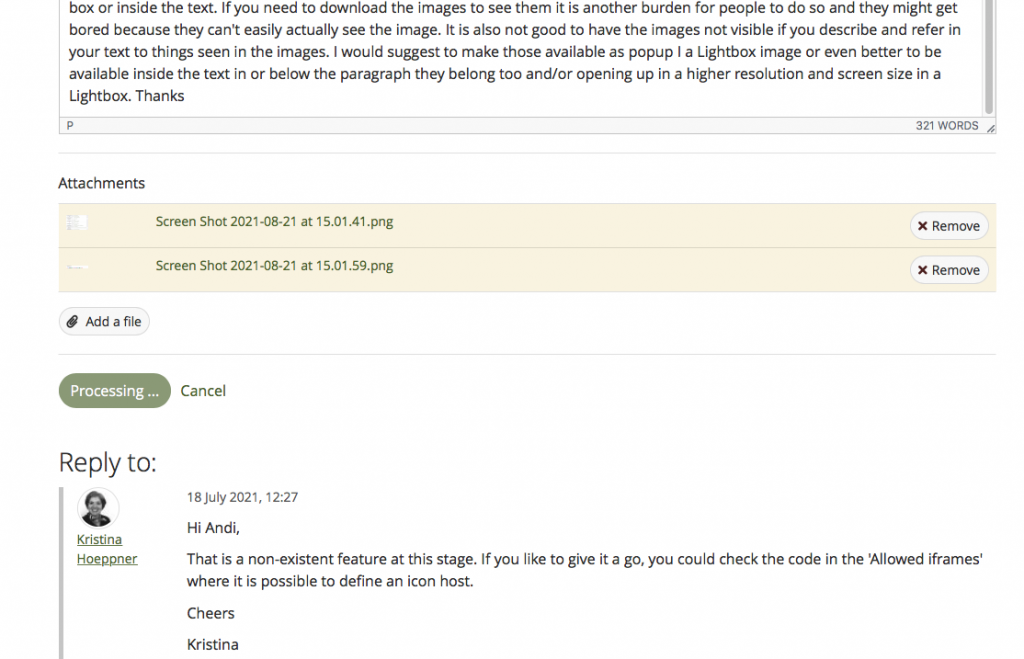Open the Screen Shot 2021-08-21 at 15.01.59.png file link
This screenshot has height=659, width=1024.
[274, 266]
